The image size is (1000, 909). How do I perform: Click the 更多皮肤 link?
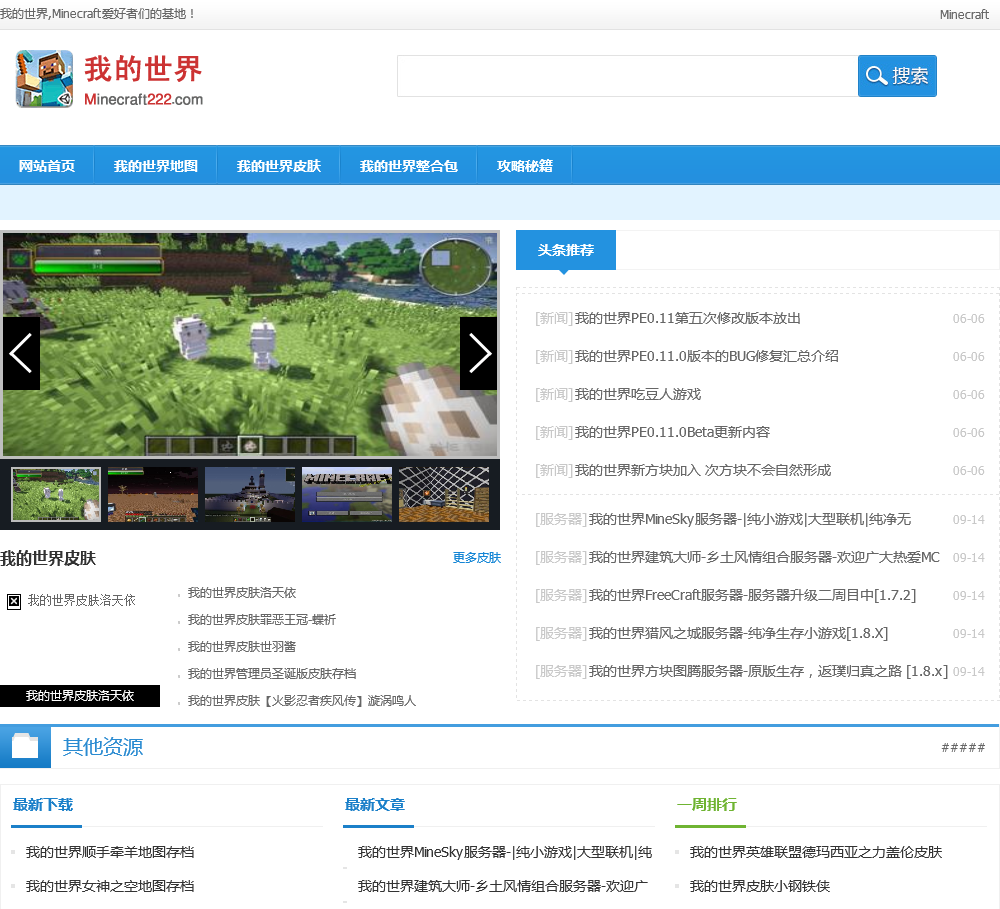click(x=476, y=558)
